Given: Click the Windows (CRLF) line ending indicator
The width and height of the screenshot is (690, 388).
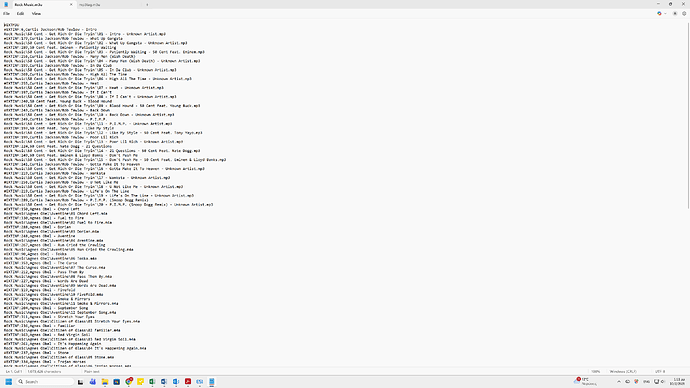Looking at the screenshot, I should pyautogui.click(x=623, y=372).
